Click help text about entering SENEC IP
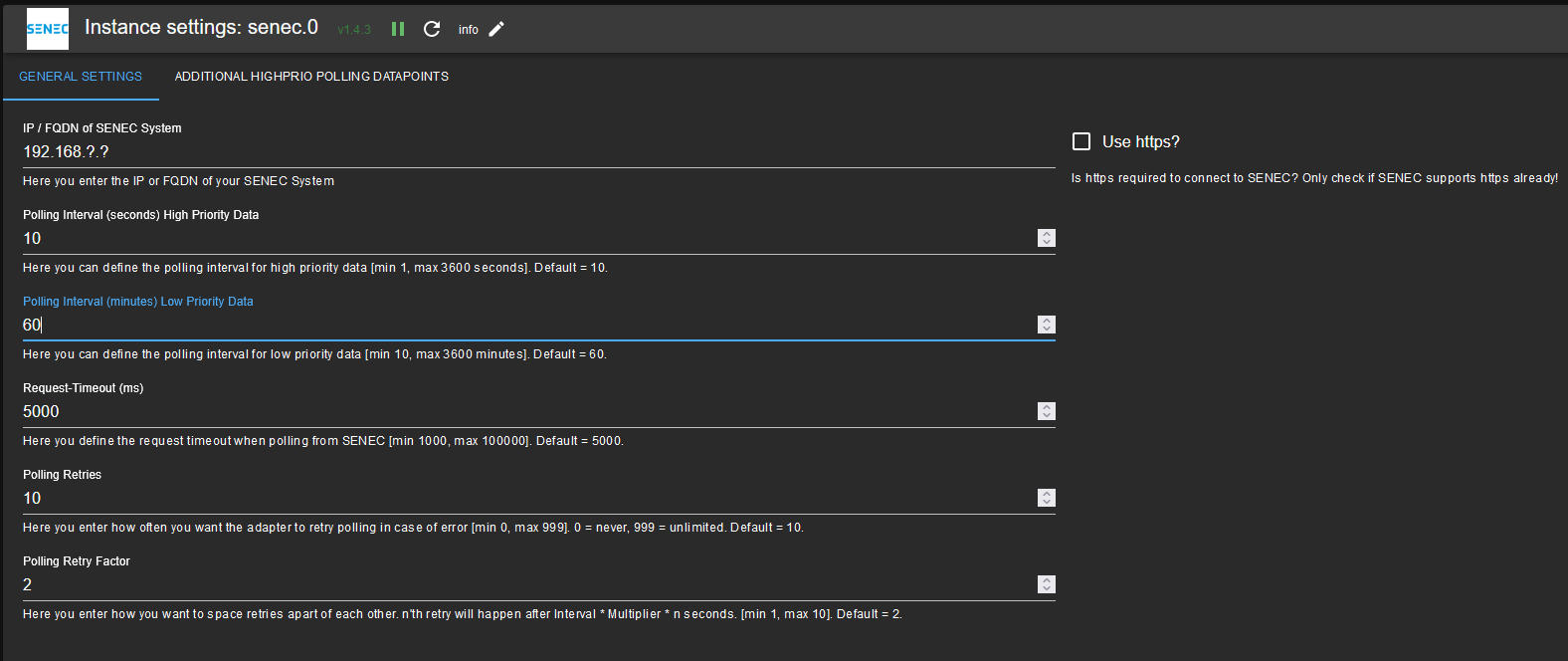The image size is (1568, 661). click(178, 181)
